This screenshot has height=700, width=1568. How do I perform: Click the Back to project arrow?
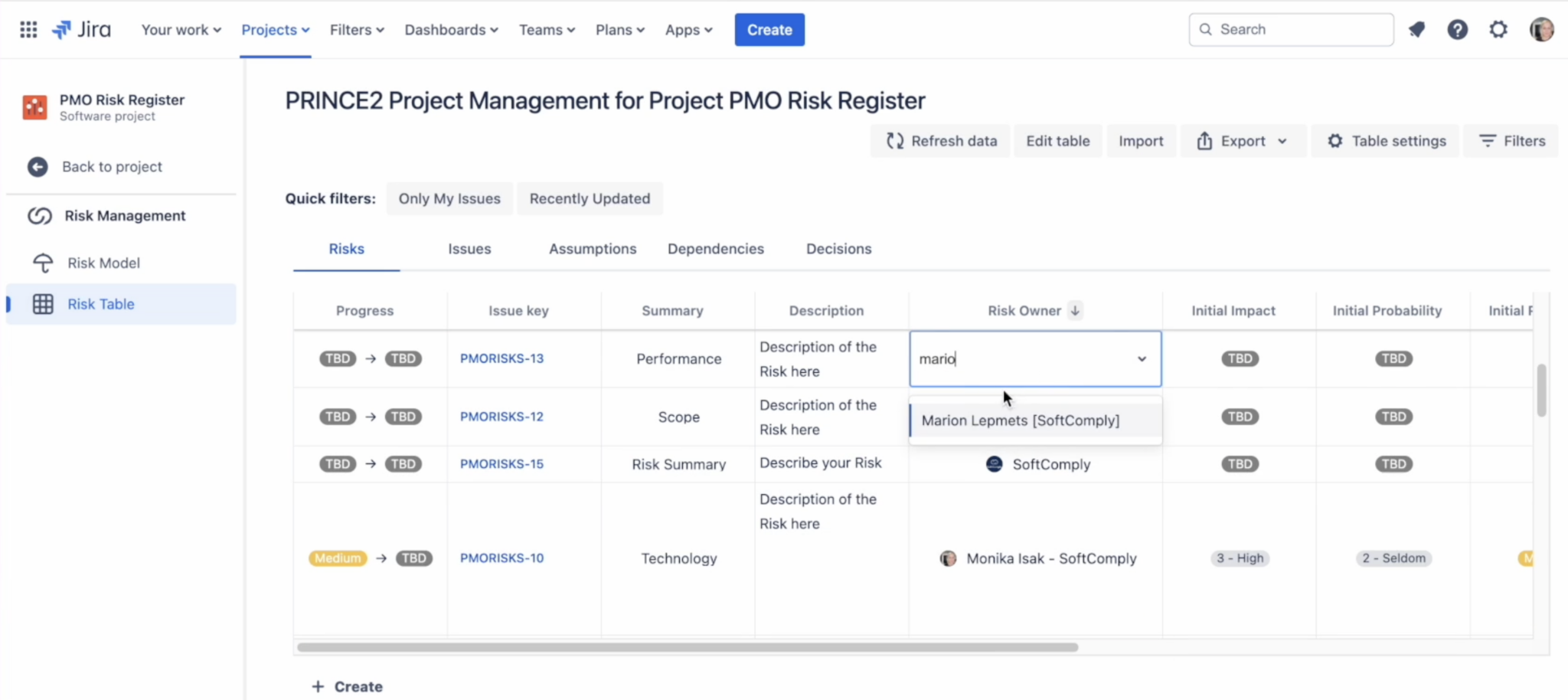pos(38,167)
